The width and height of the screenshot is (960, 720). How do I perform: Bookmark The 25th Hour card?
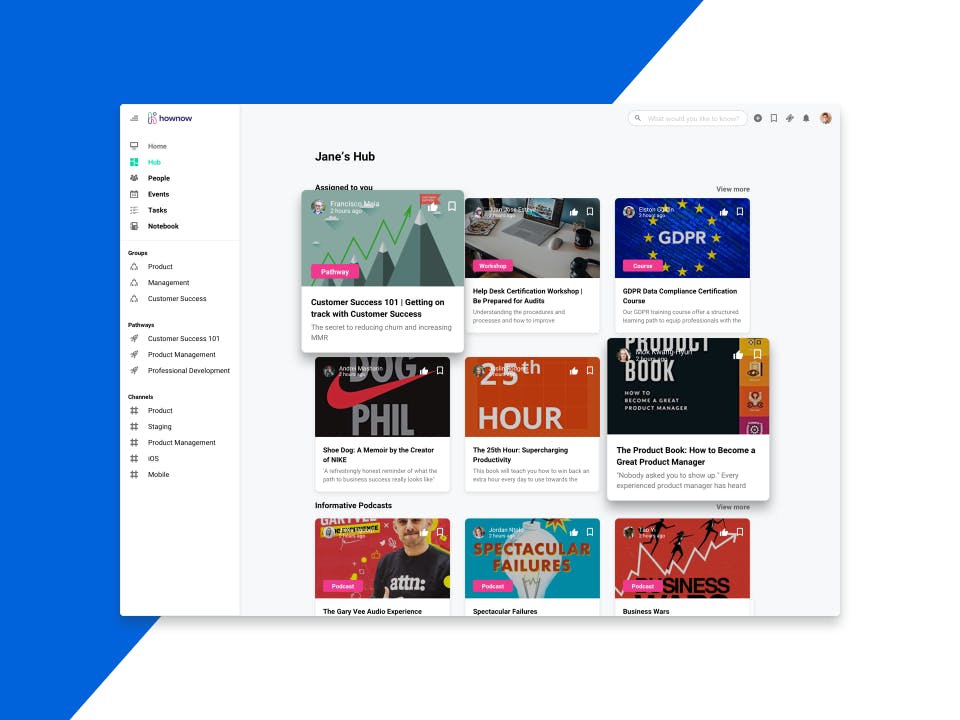(590, 370)
